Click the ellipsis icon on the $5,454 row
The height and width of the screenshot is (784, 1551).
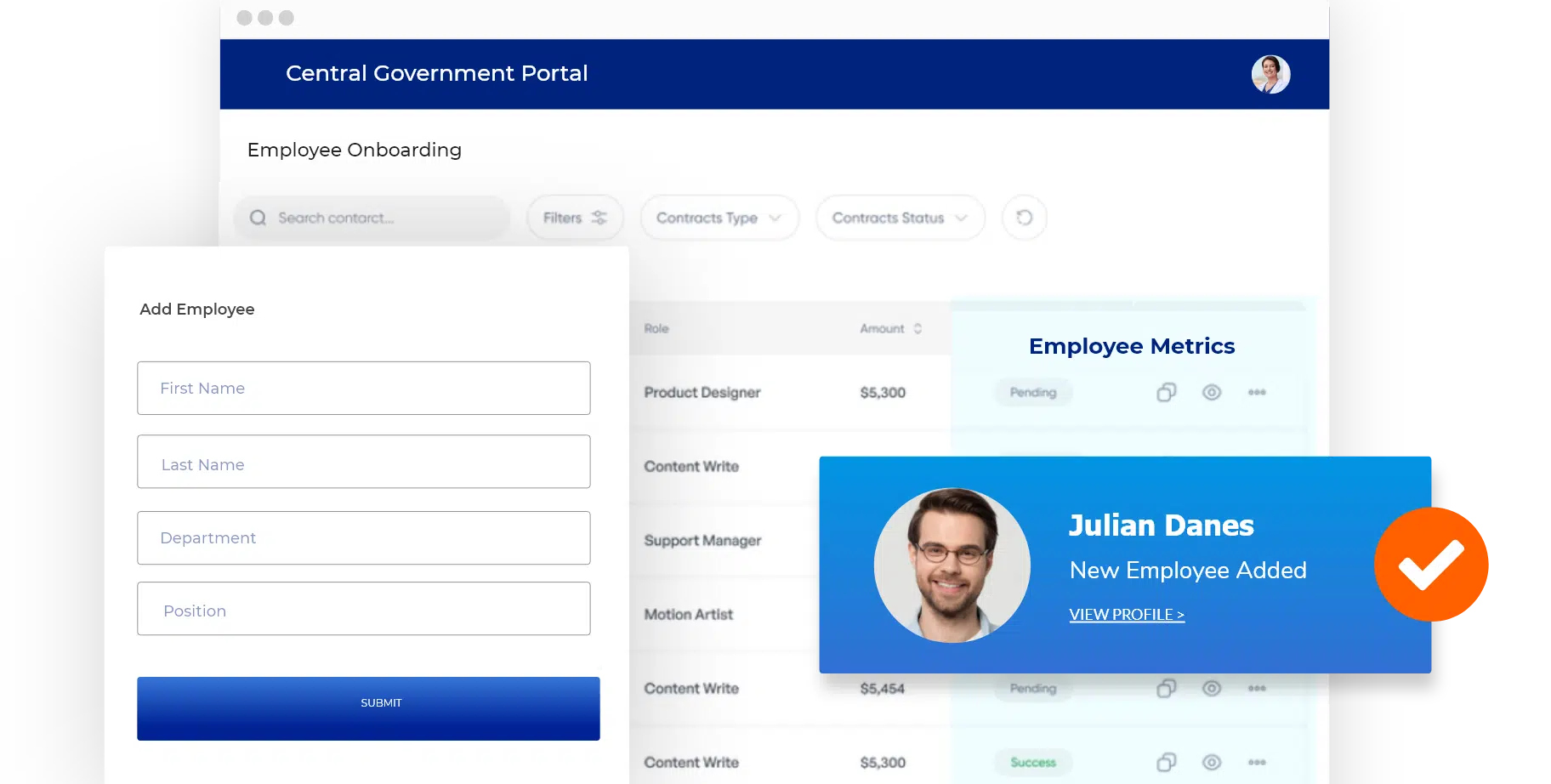click(x=1257, y=688)
